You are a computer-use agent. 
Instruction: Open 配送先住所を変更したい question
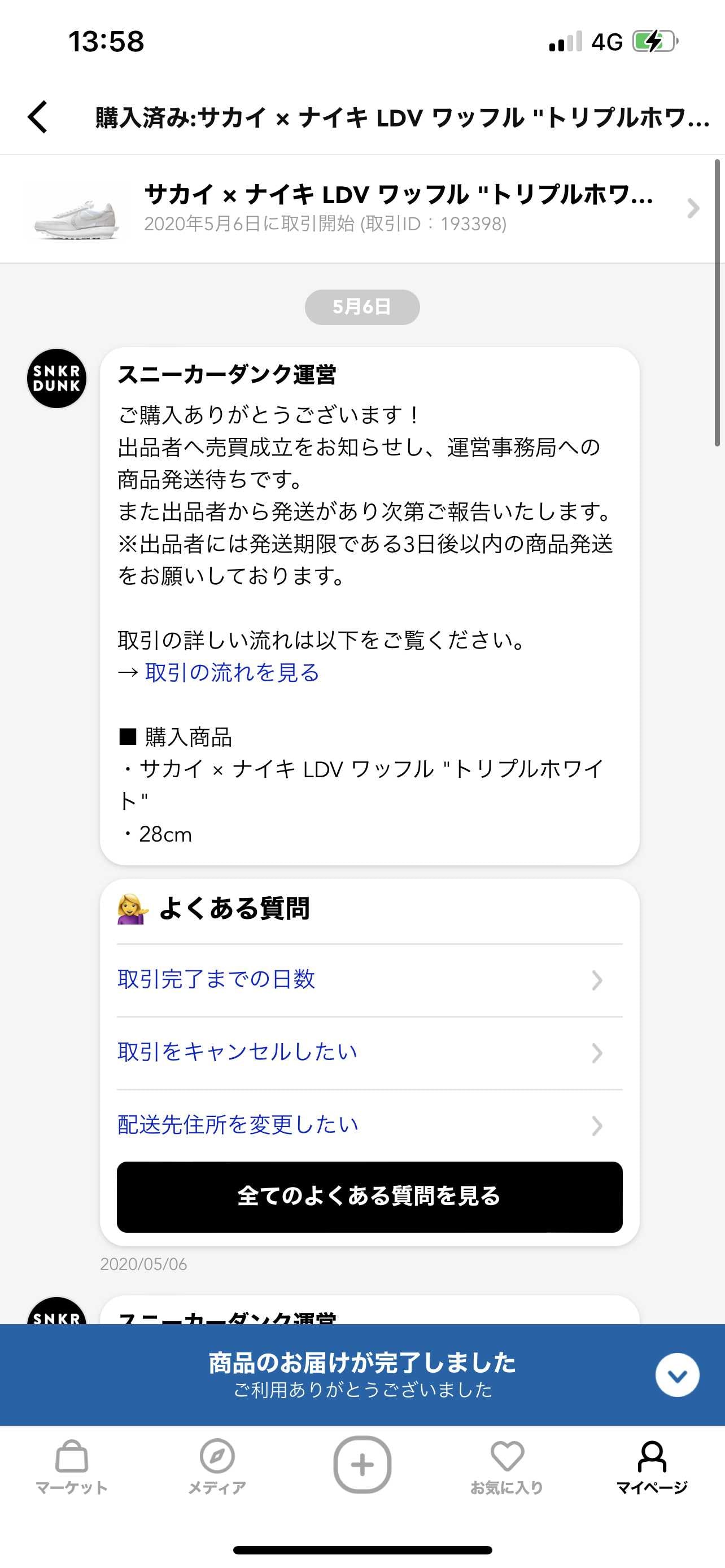click(x=369, y=1125)
